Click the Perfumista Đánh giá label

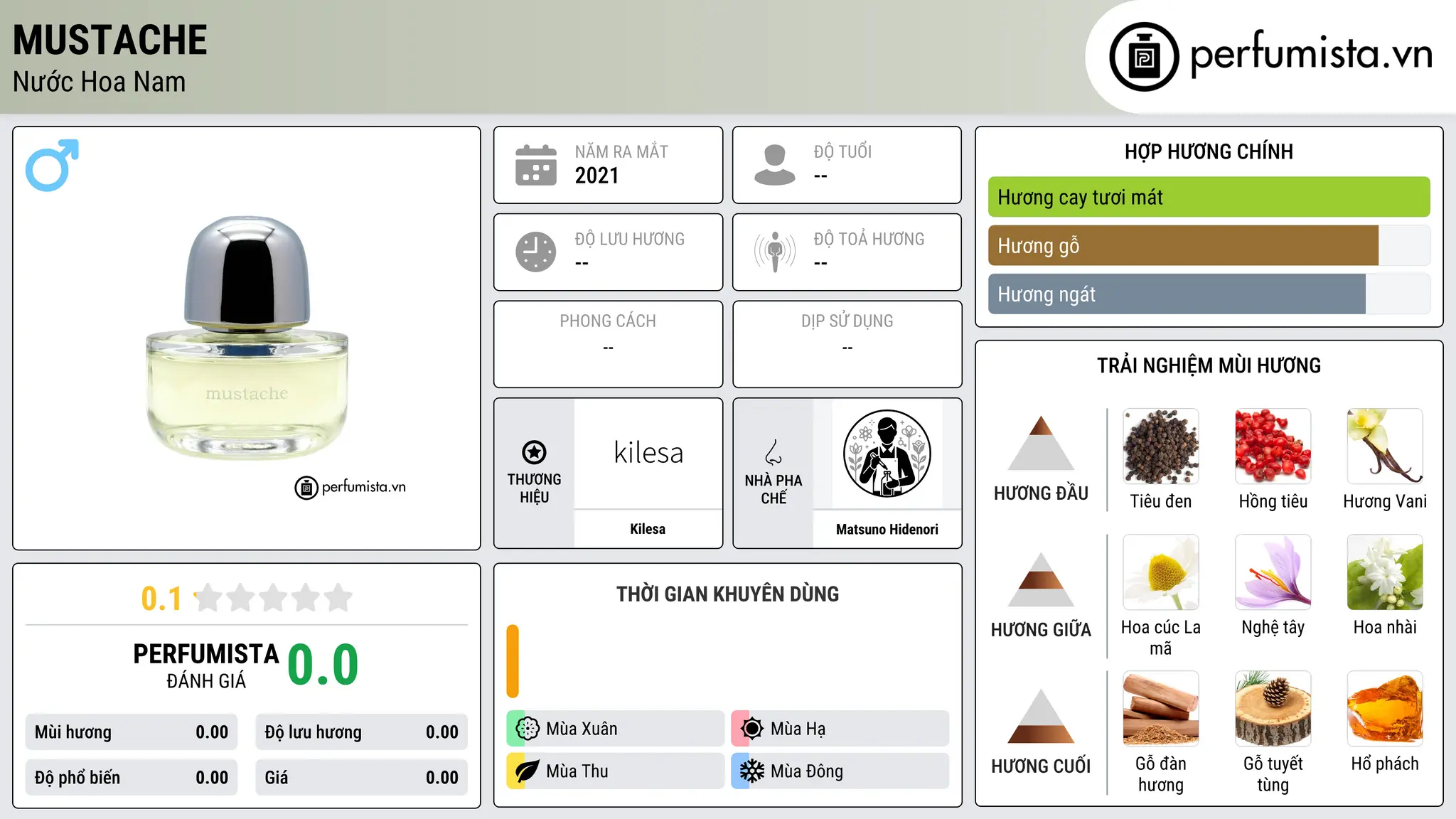click(x=206, y=665)
